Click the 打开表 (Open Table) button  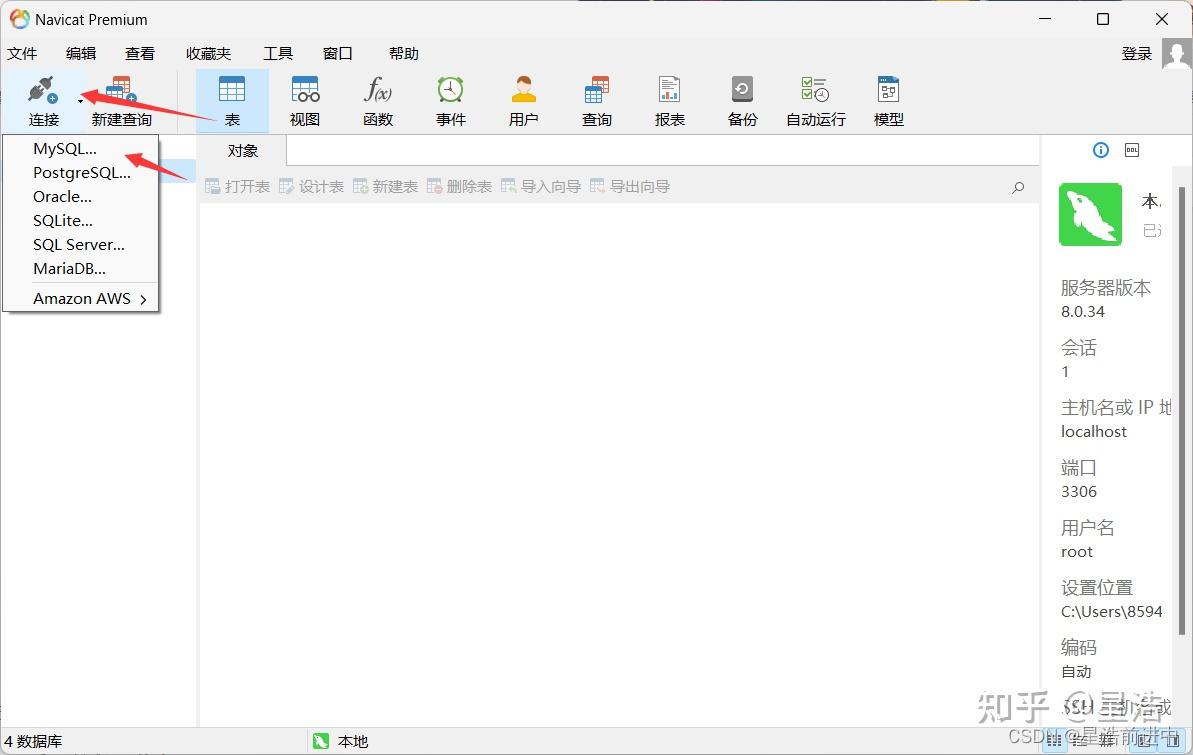(x=237, y=186)
